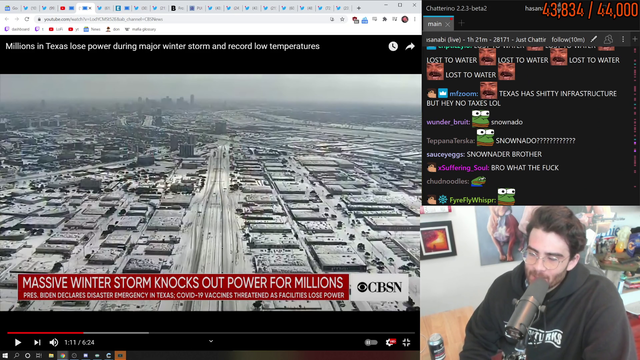Exit full screen in video player
This screenshot has height=360, width=640.
point(406,342)
